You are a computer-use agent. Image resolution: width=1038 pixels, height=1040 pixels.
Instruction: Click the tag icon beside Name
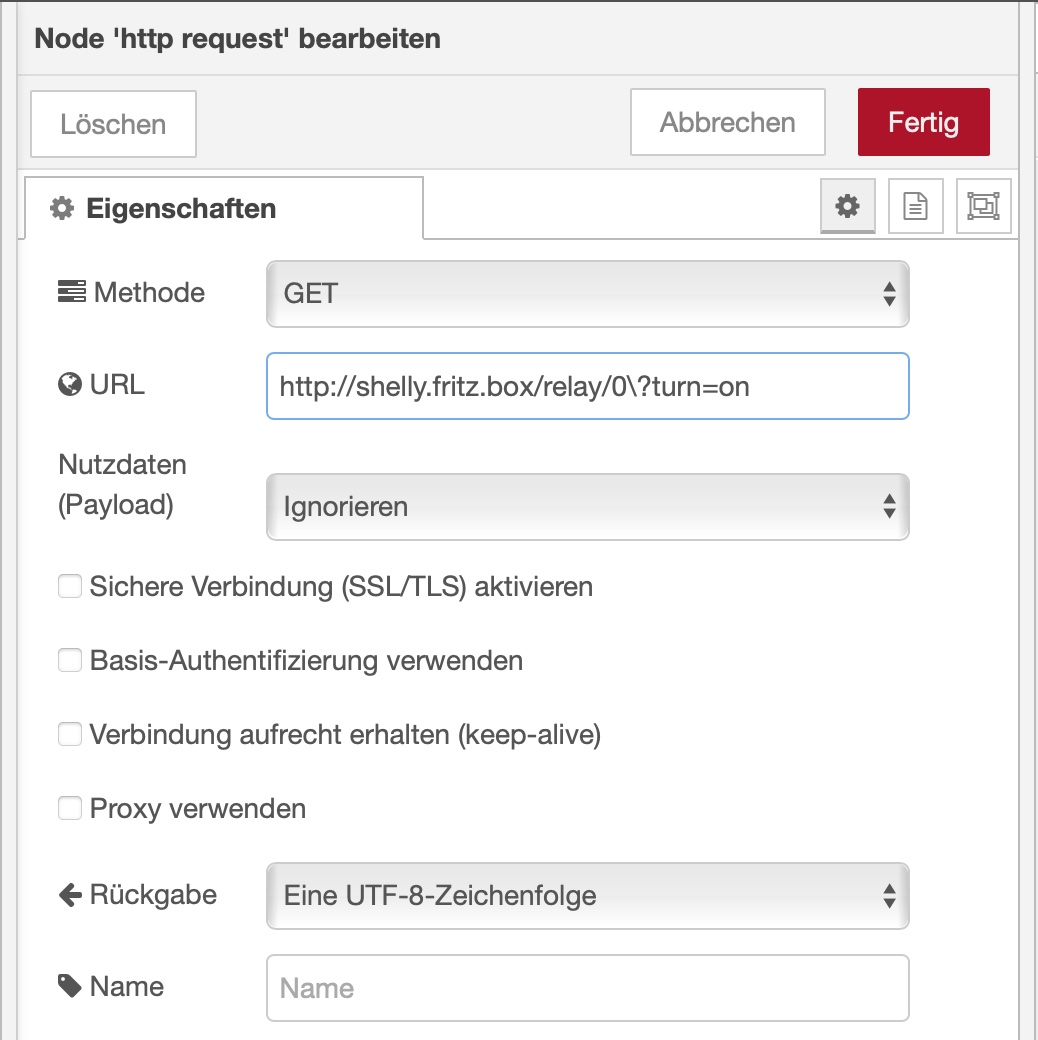tap(70, 987)
